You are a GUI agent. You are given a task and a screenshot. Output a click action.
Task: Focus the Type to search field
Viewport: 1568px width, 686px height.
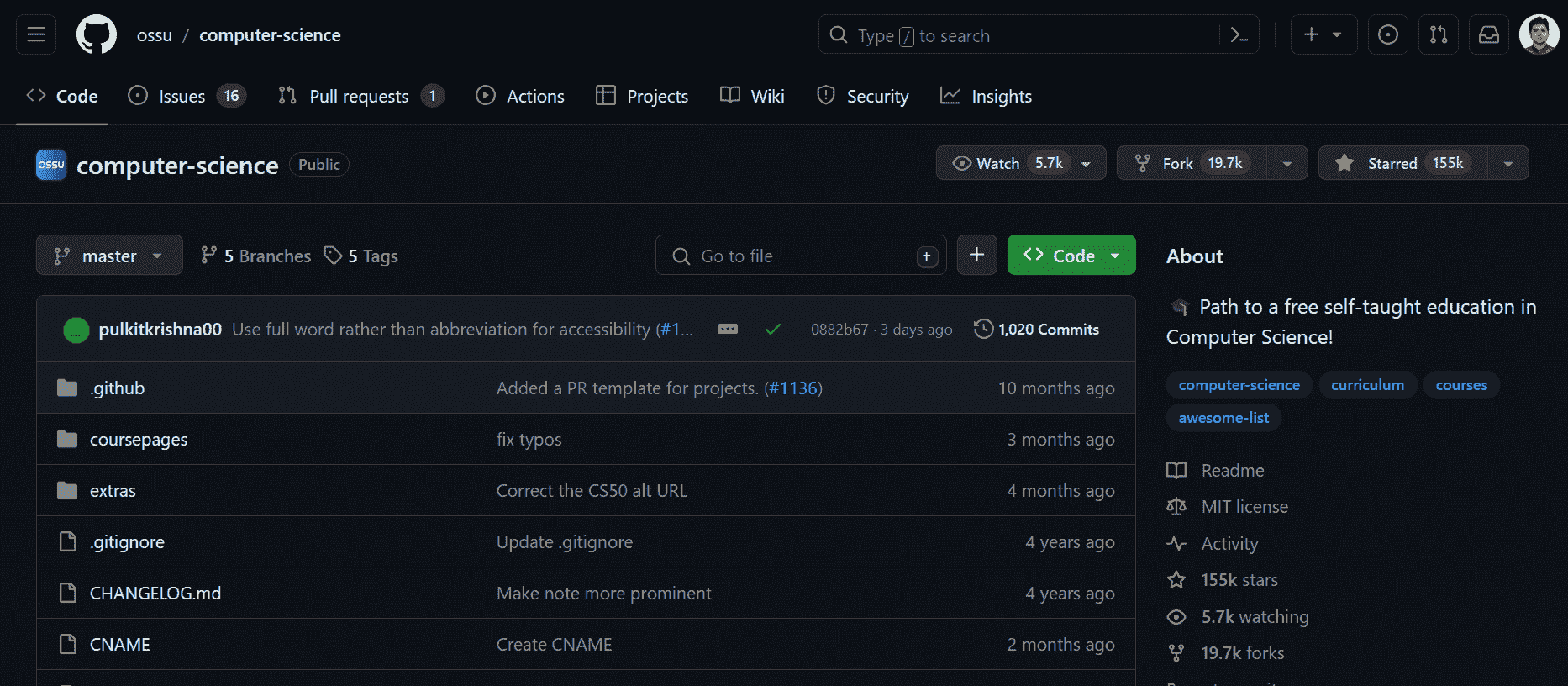[1018, 34]
